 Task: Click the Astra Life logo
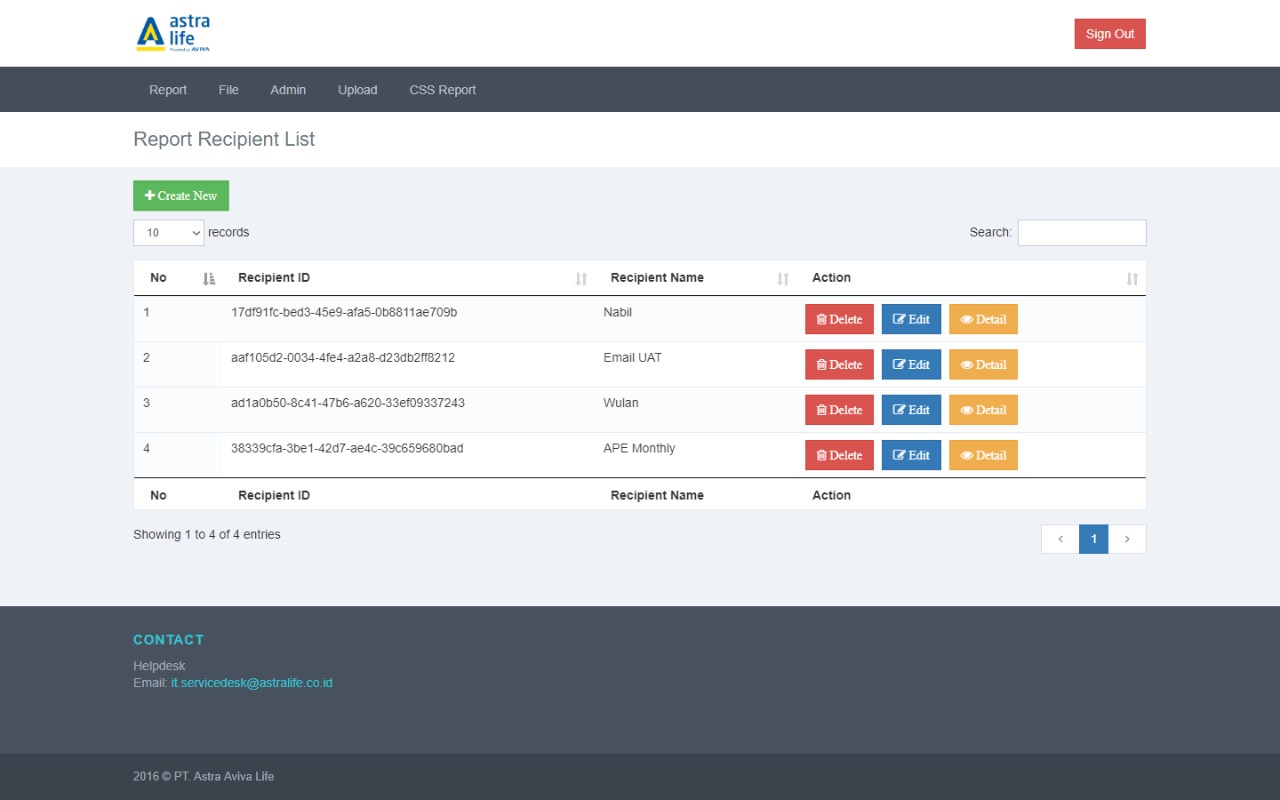click(173, 33)
